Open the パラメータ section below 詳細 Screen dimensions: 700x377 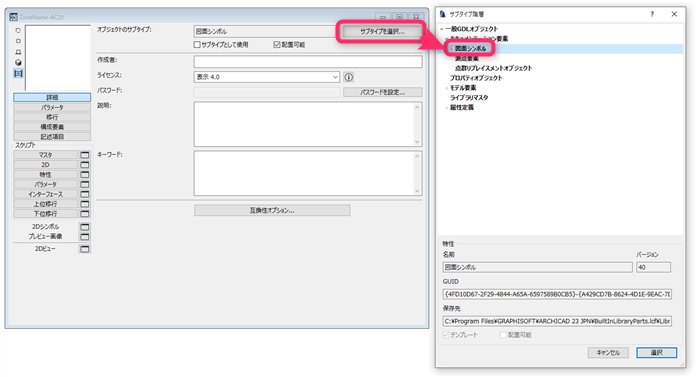tap(52, 108)
